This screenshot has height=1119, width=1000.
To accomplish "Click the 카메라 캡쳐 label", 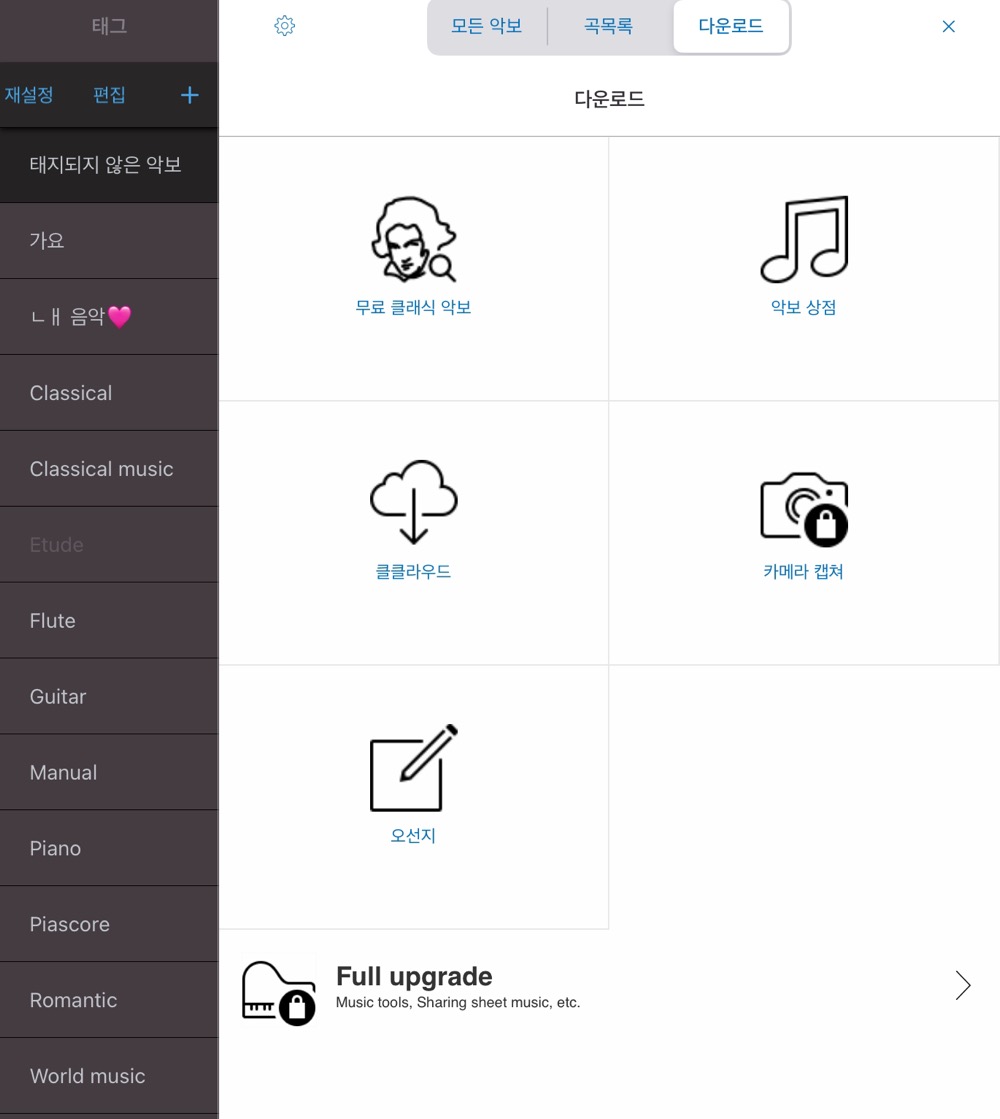I will point(804,572).
